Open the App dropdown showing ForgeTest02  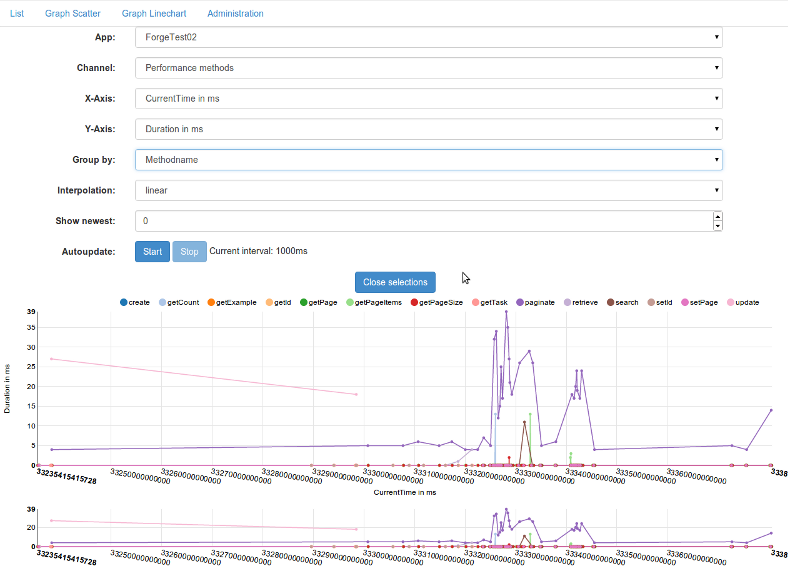tap(429, 37)
